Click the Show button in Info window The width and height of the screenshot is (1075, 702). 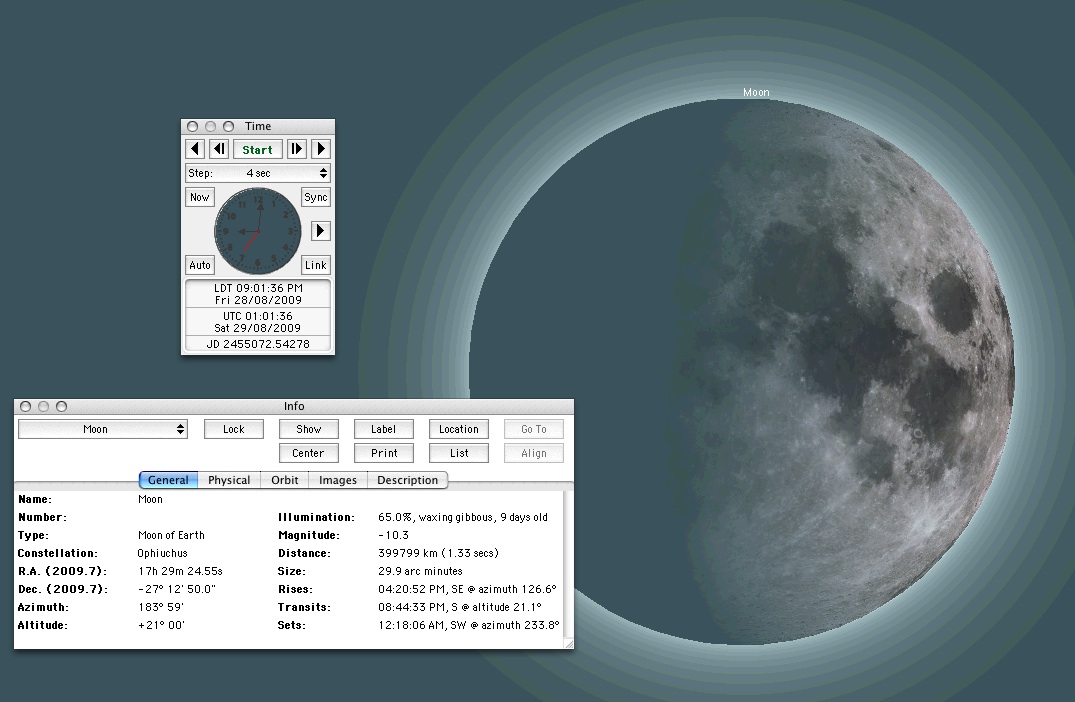point(309,429)
